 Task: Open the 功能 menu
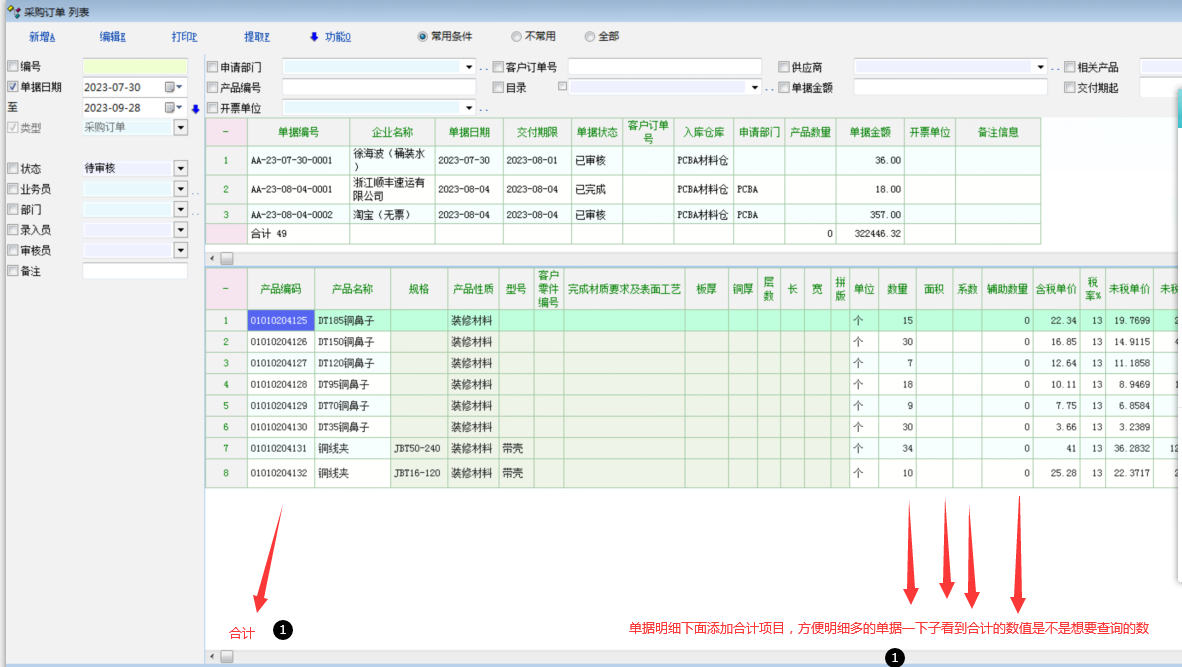click(x=330, y=37)
